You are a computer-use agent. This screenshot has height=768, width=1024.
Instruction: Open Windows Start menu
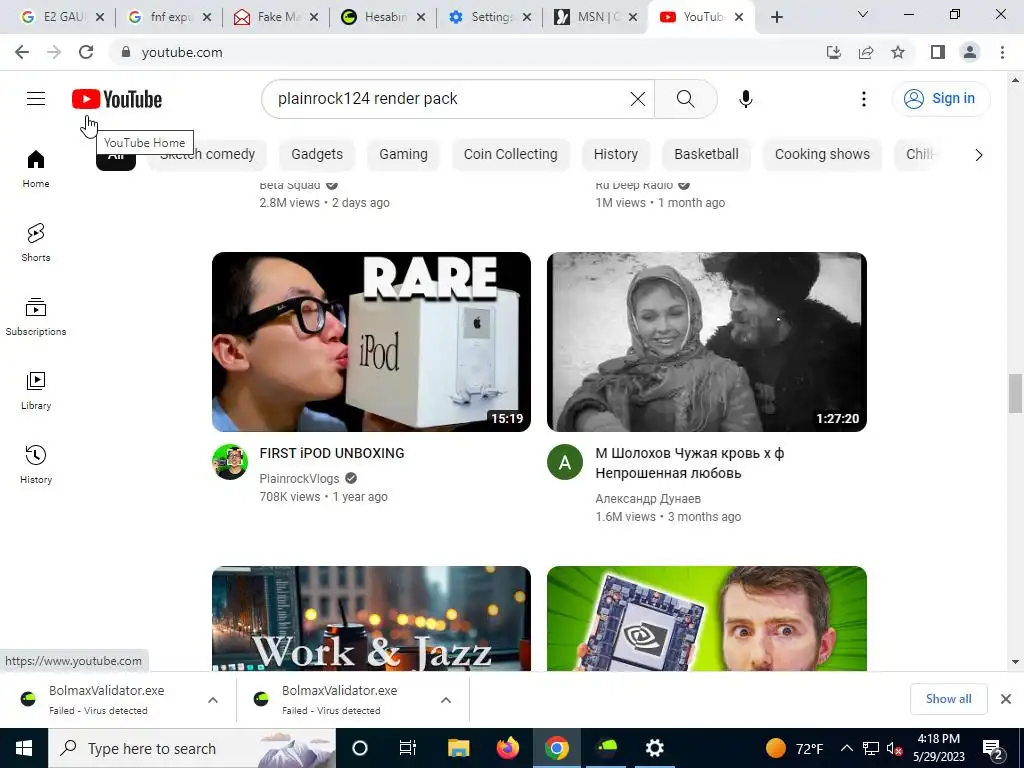coord(24,748)
